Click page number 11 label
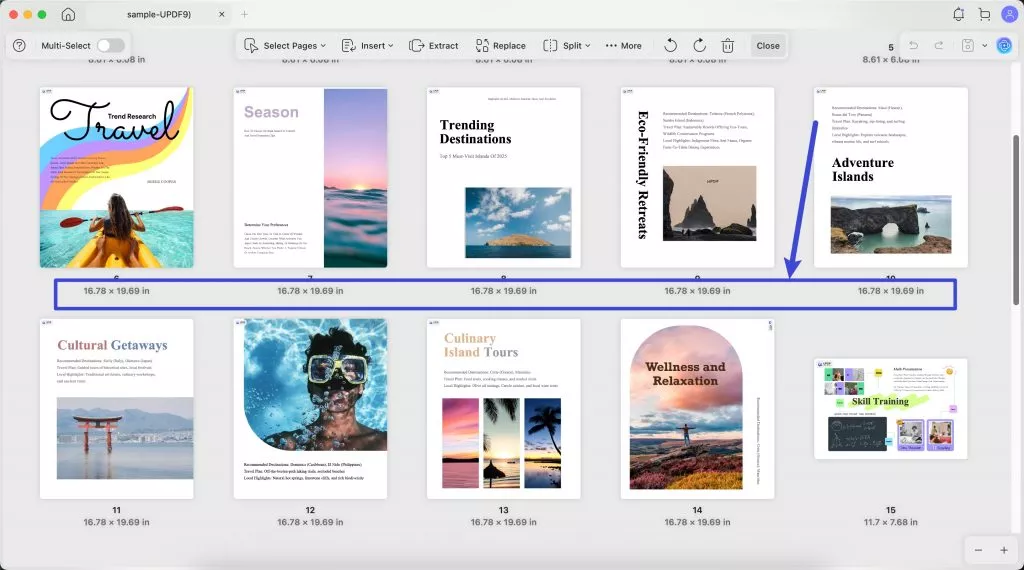 (116, 510)
